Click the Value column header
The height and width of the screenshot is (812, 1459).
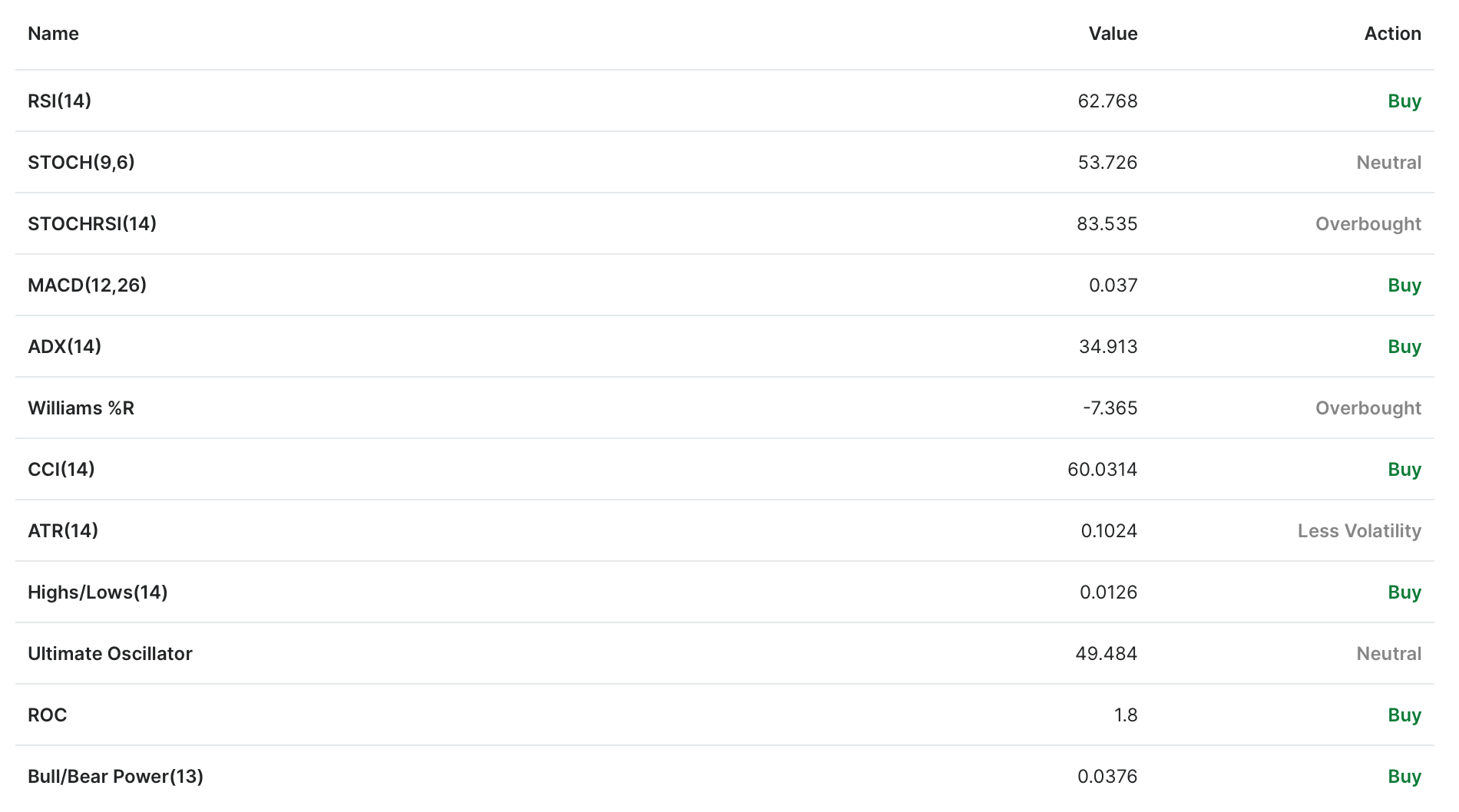click(1113, 34)
